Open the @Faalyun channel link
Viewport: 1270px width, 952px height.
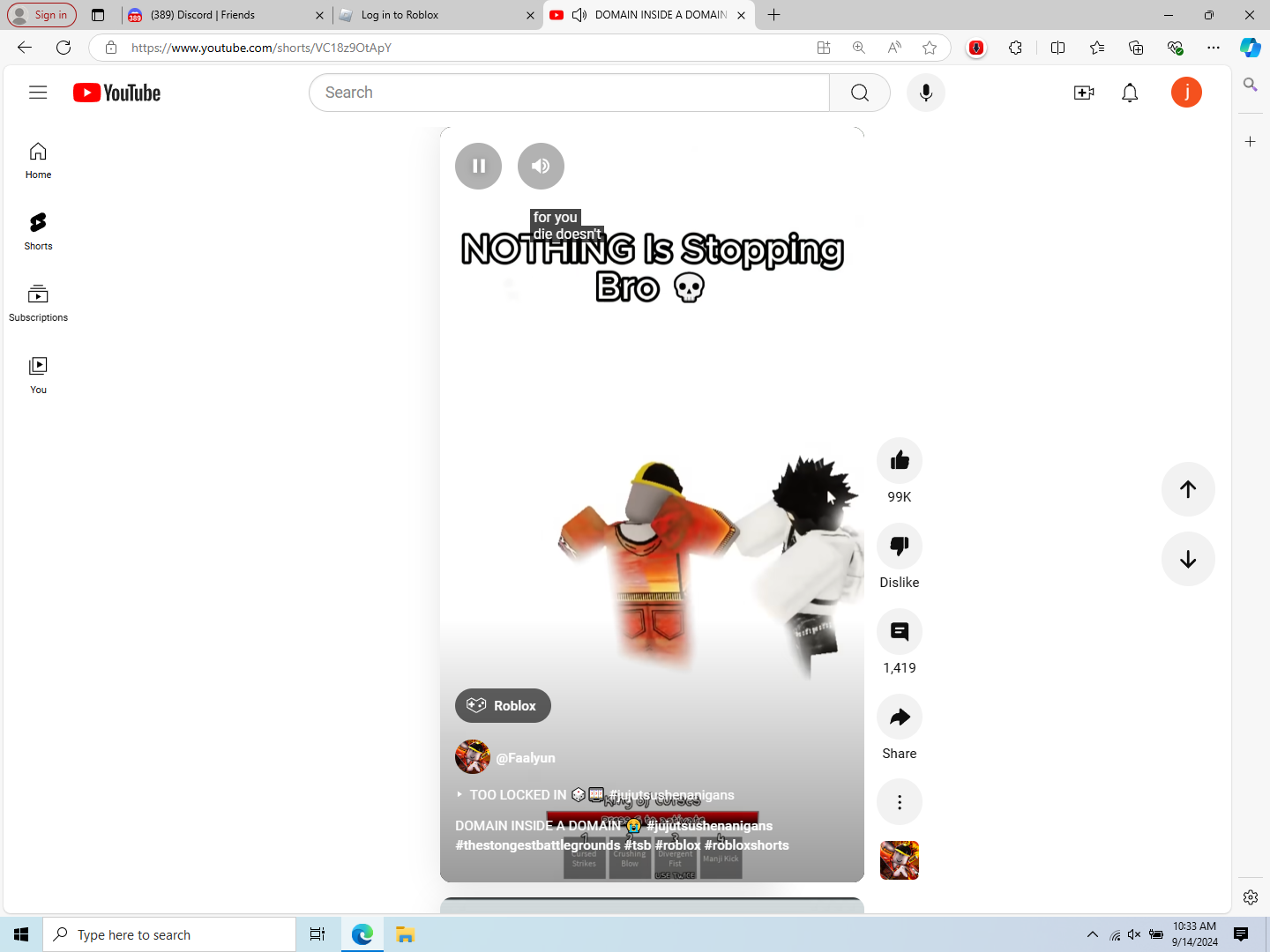click(x=526, y=758)
